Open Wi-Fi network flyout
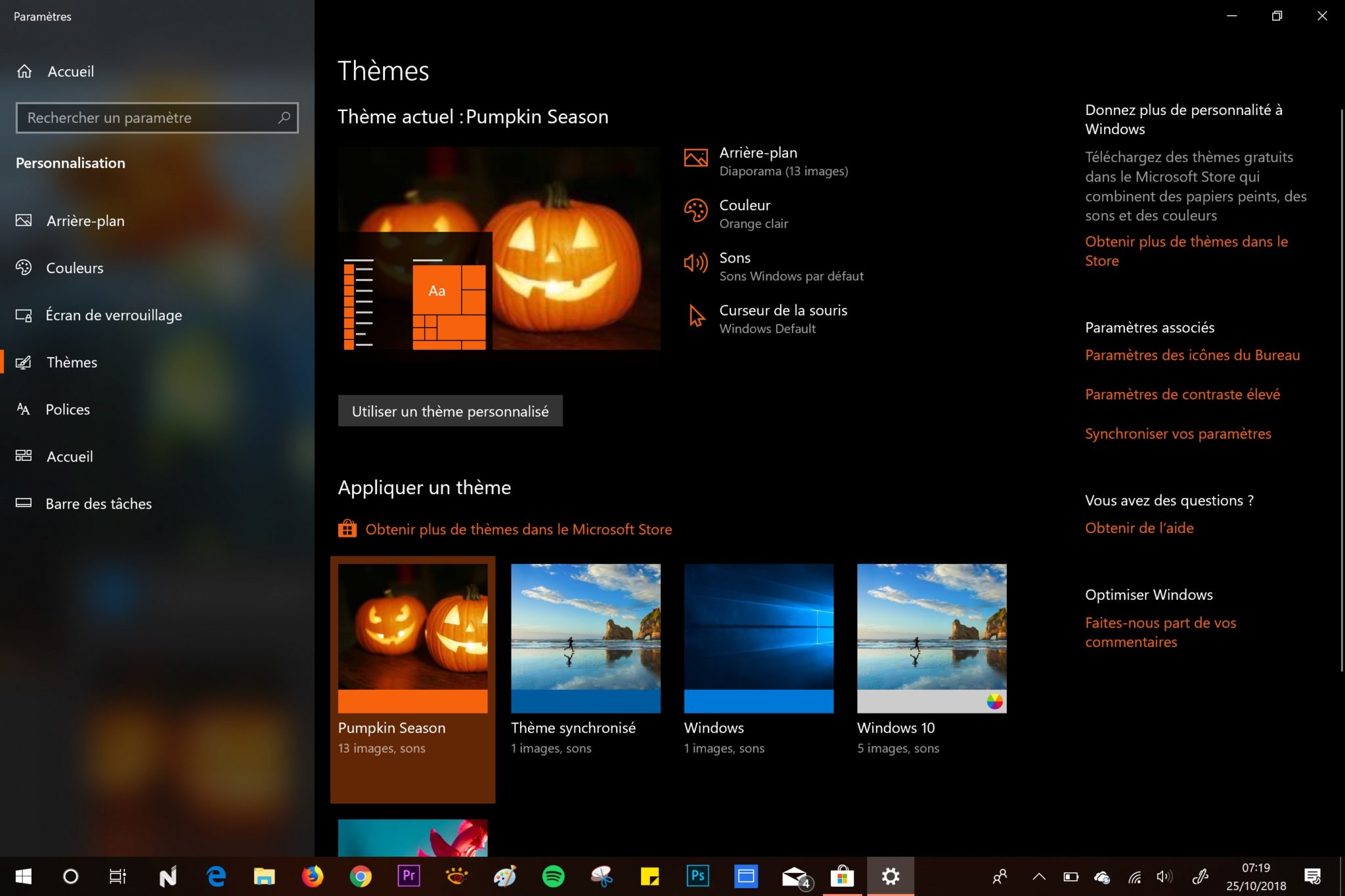This screenshot has height=896, width=1345. coord(1134,876)
